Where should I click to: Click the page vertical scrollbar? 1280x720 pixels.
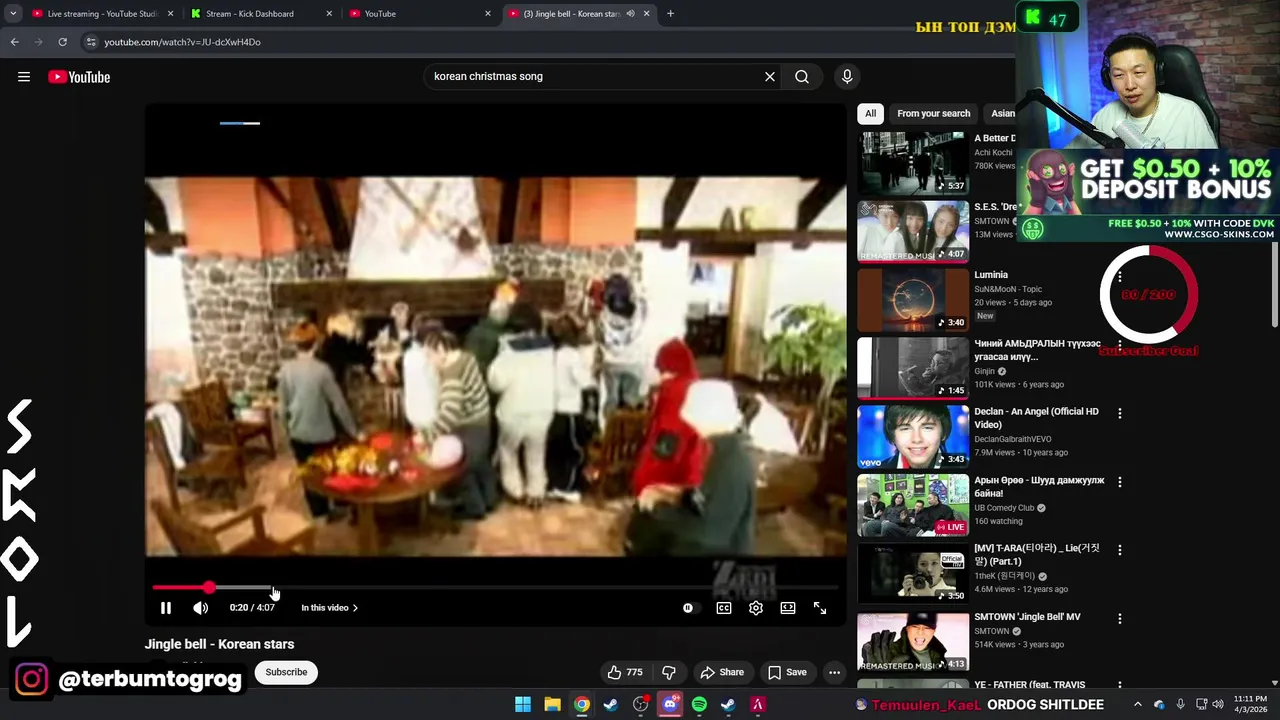pyautogui.click(x=1274, y=285)
